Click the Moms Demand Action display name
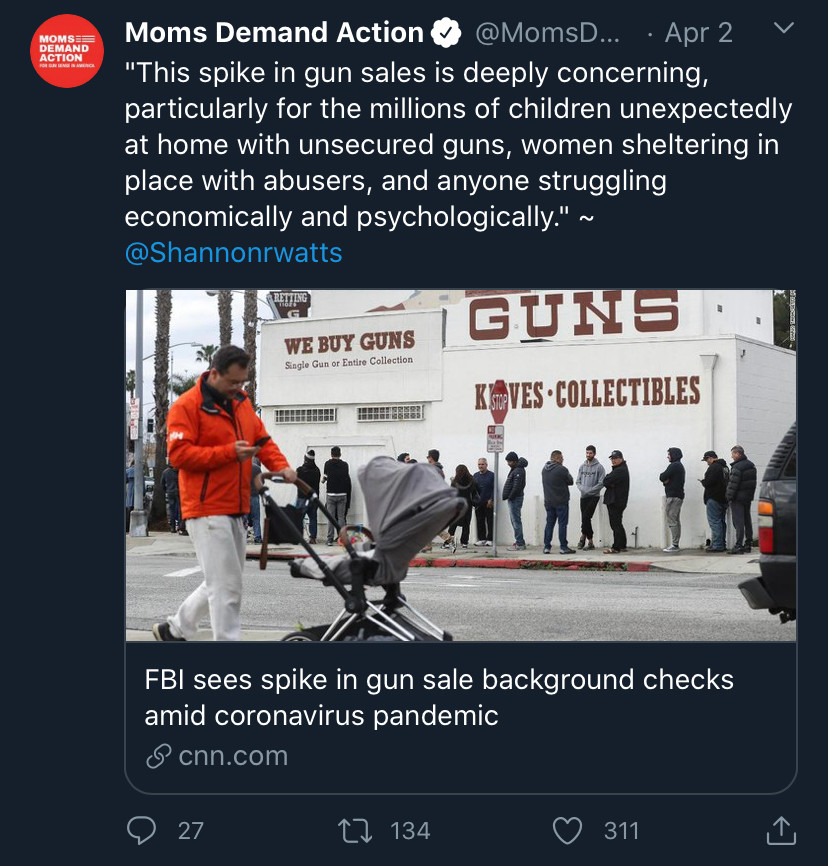The width and height of the screenshot is (828, 866). [x=274, y=33]
